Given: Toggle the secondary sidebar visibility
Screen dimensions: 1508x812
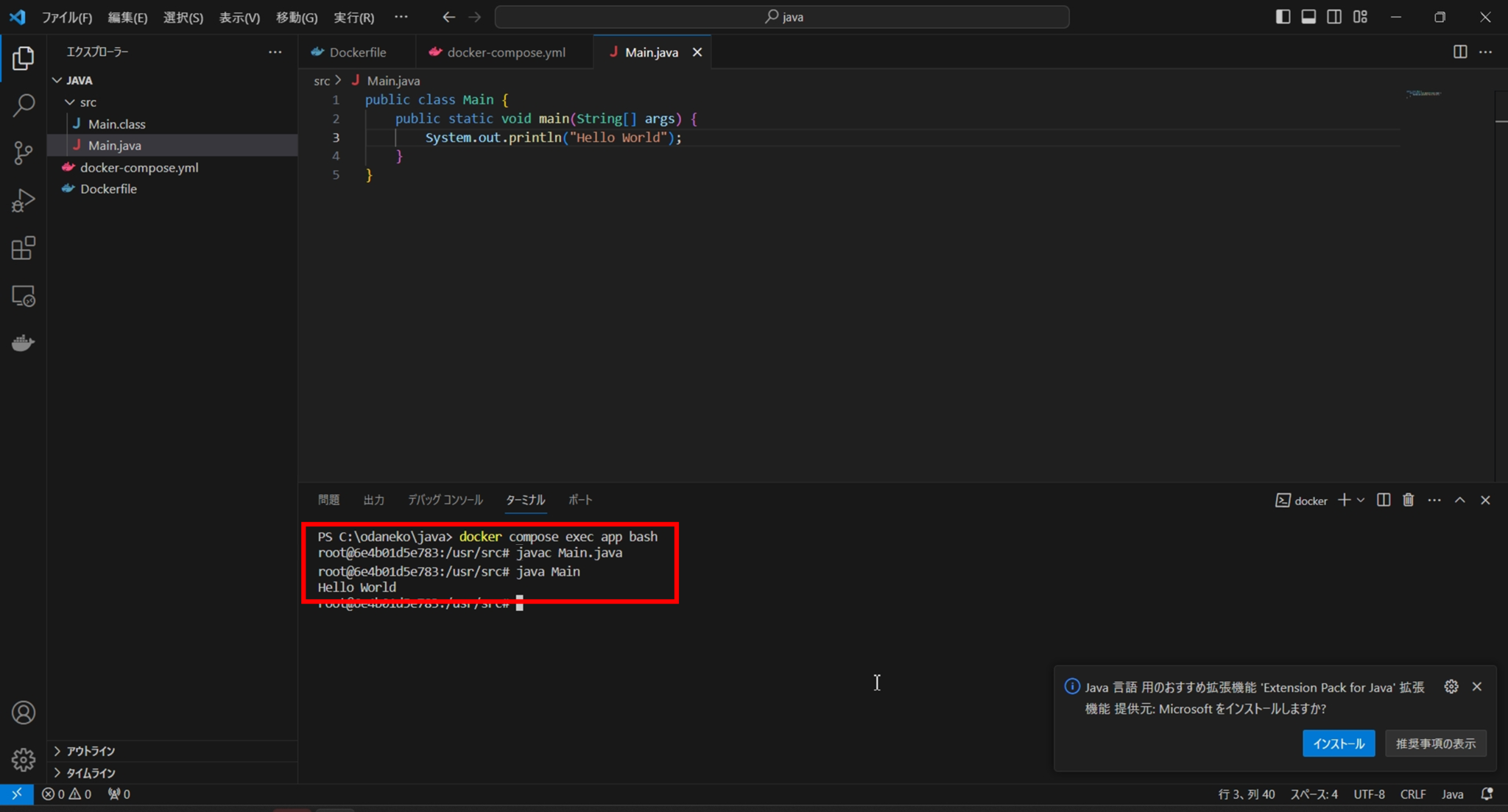Looking at the screenshot, I should tap(1334, 16).
